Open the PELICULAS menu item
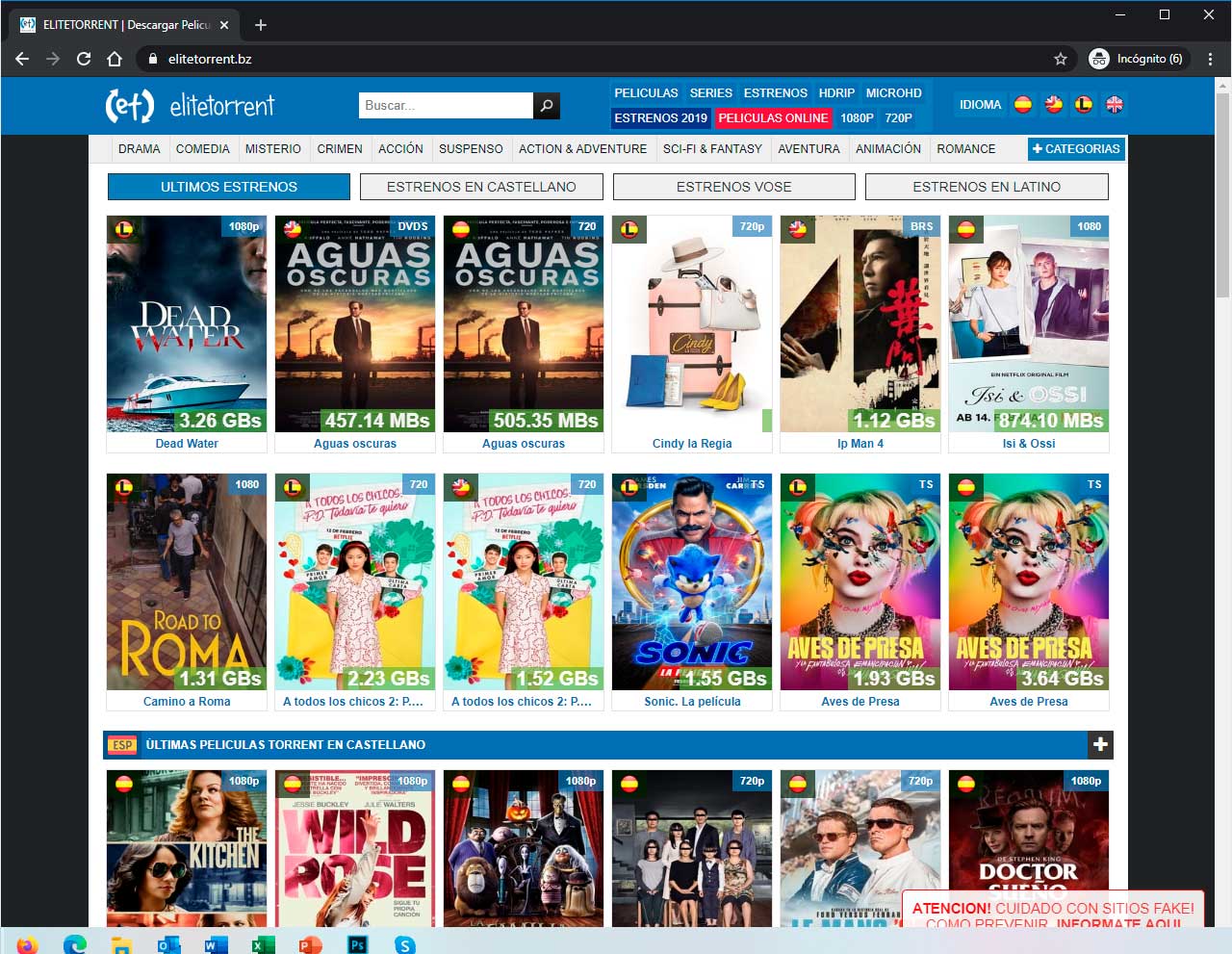Screen dimensions: 1232x954 point(646,93)
